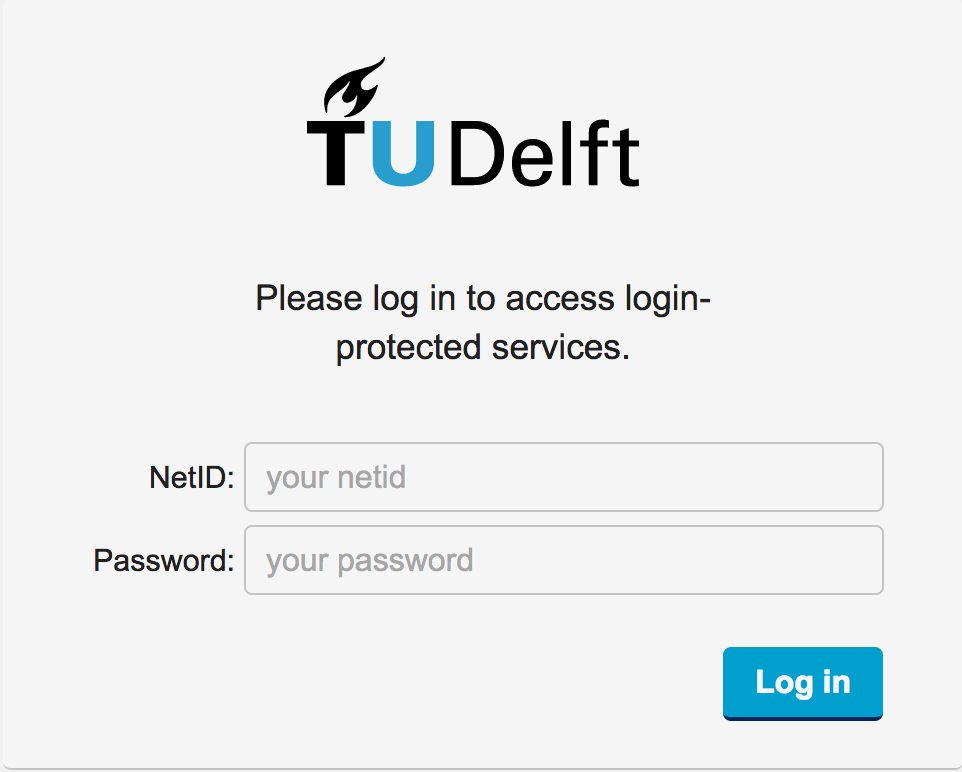Click the 'protected services.' text line
962x772 pixels.
[x=482, y=349]
